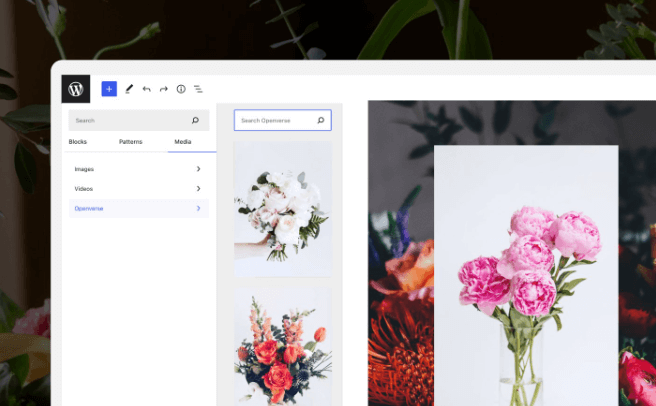Click the Undo arrow icon

coord(146,89)
